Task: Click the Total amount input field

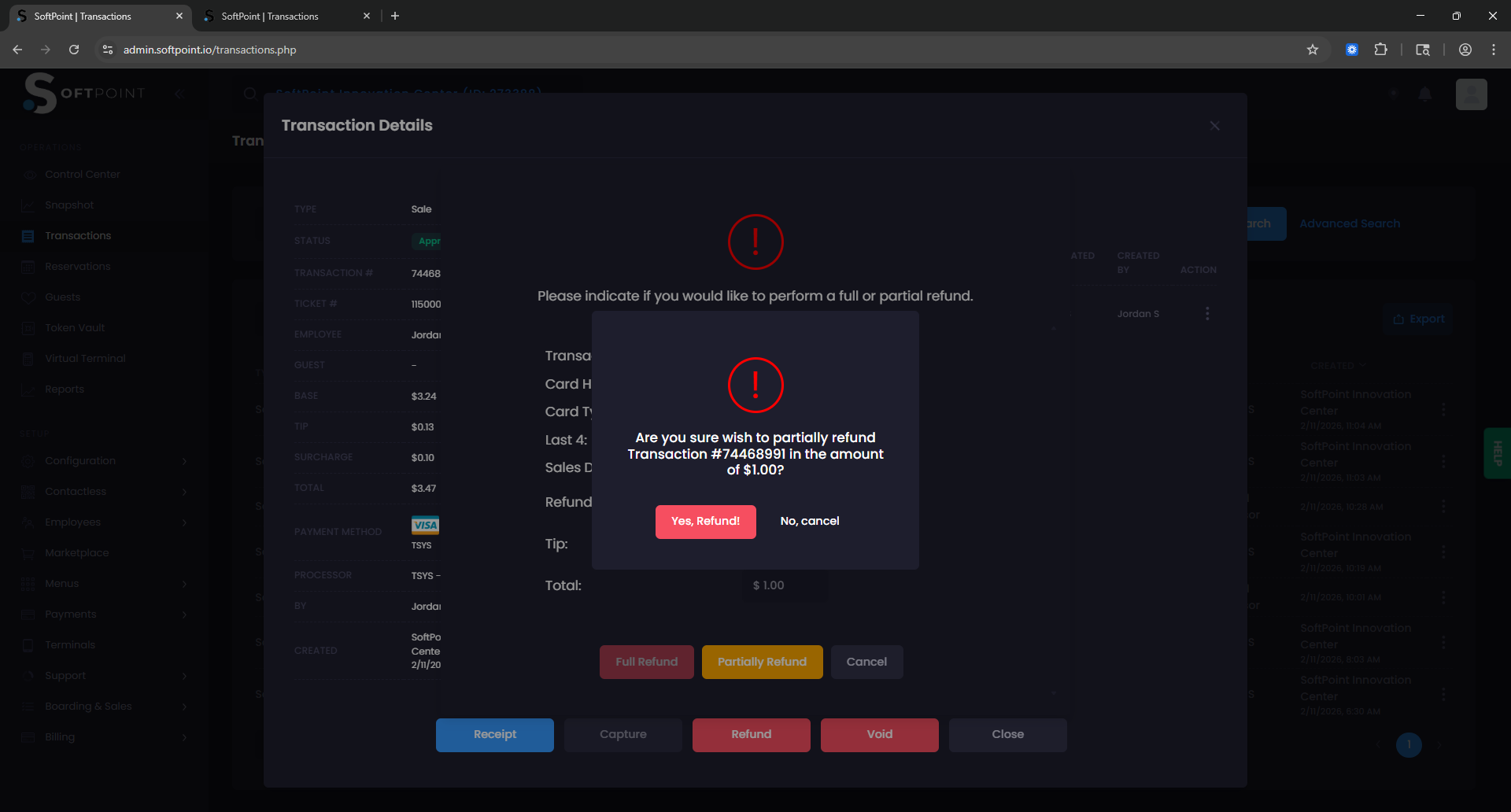Action: [784, 585]
